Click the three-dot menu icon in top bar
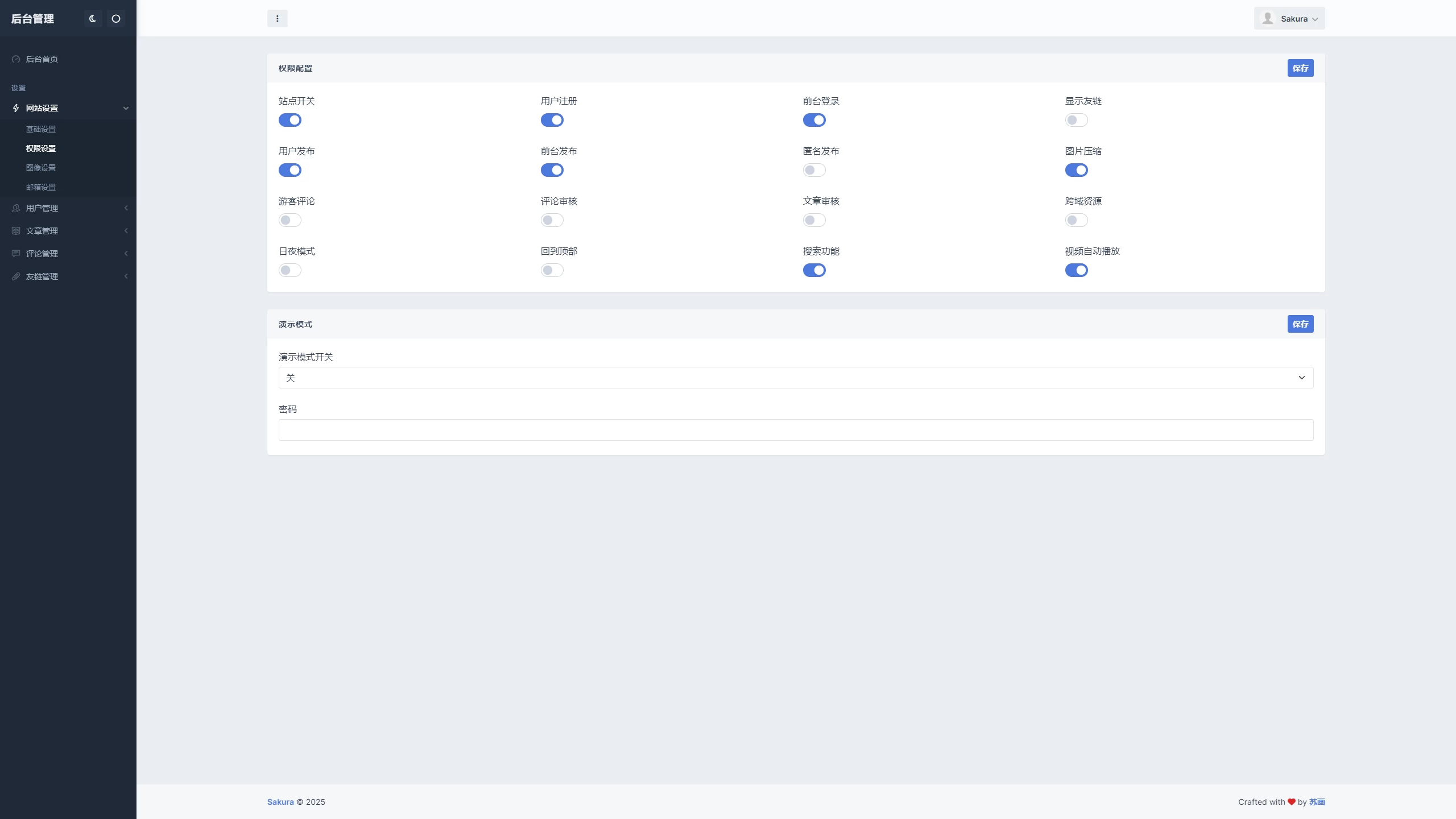The width and height of the screenshot is (1456, 819). 278,19
